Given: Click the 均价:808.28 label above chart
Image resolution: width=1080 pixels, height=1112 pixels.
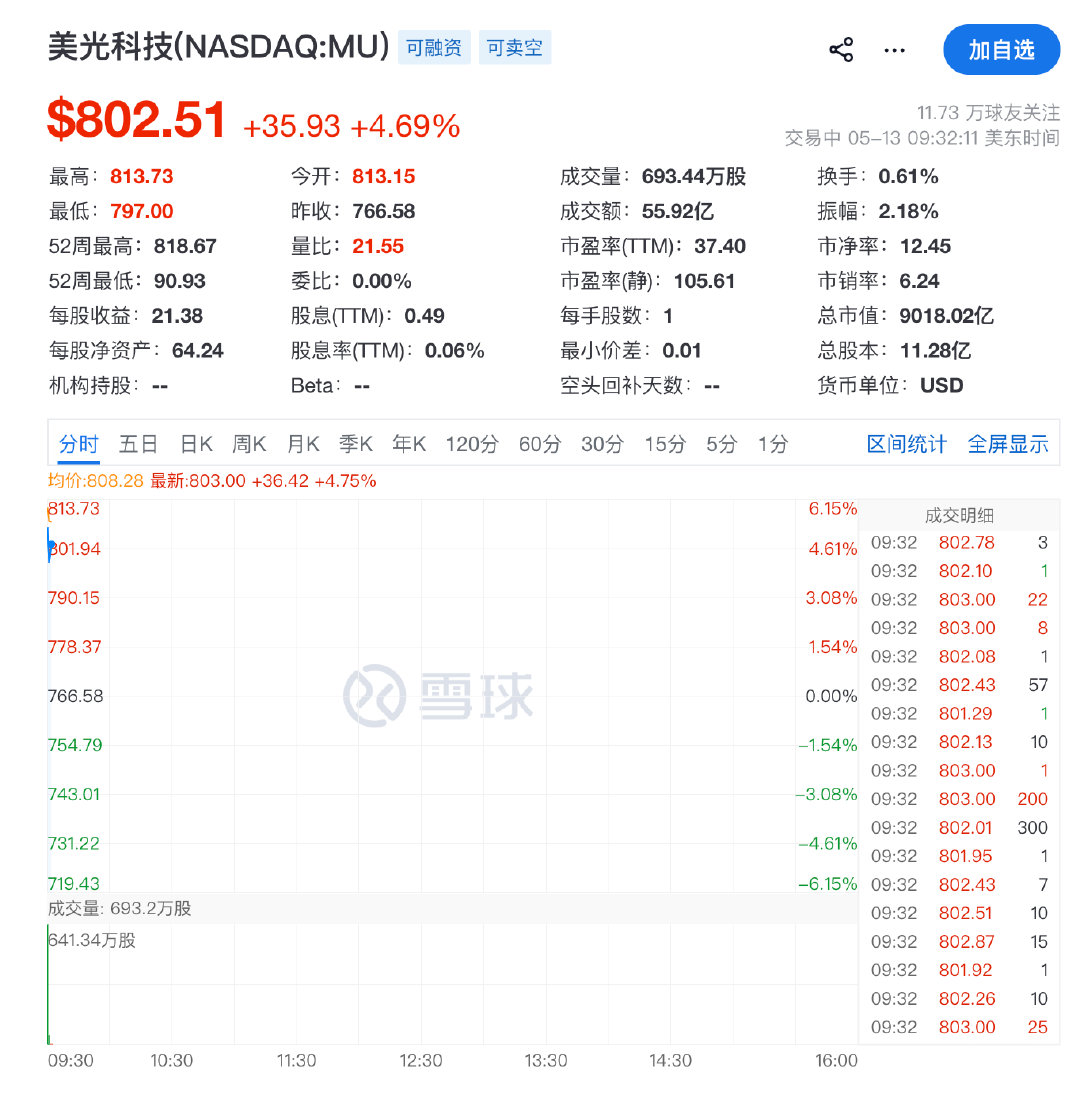Looking at the screenshot, I should [x=96, y=481].
